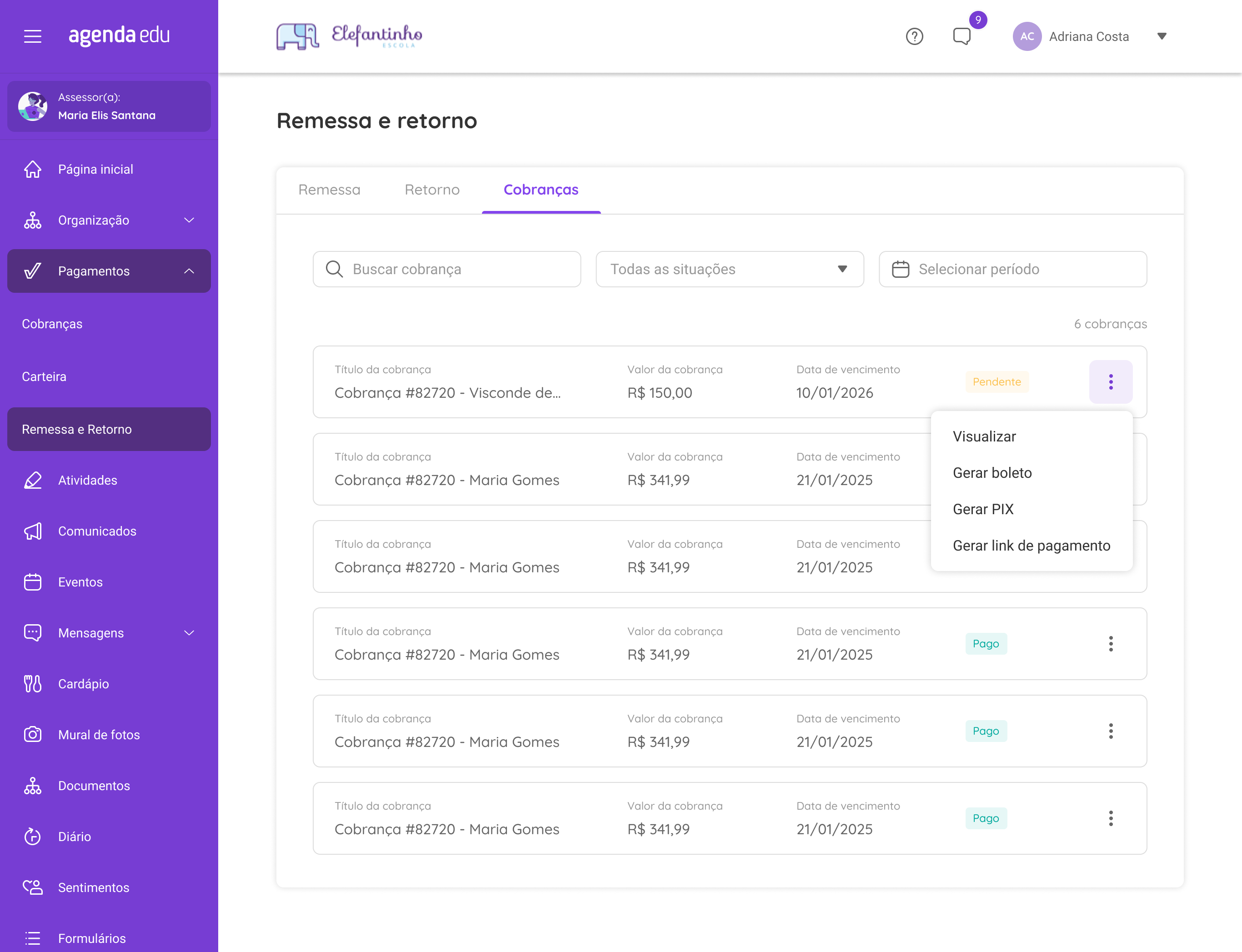Open three-dot menu of last Pago cobrança

point(1111,818)
